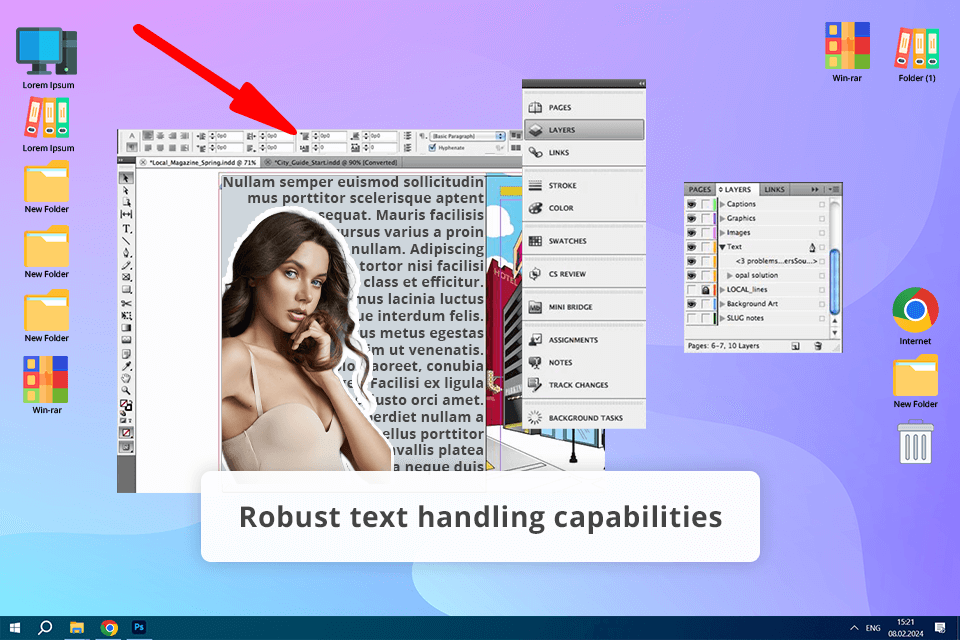Screen dimensions: 960x640
Task: Open Notes panel icon
Action: pos(535,363)
